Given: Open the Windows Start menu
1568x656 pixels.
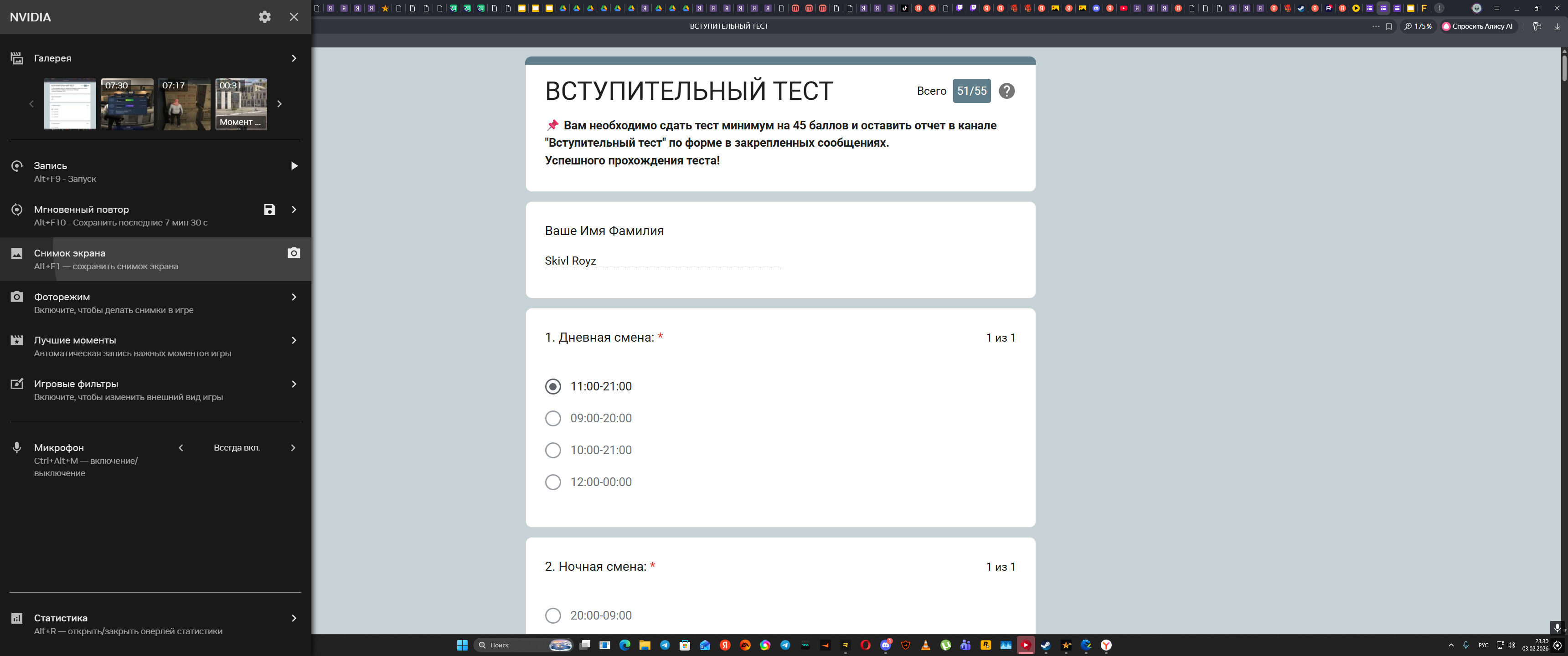Looking at the screenshot, I should click(462, 645).
